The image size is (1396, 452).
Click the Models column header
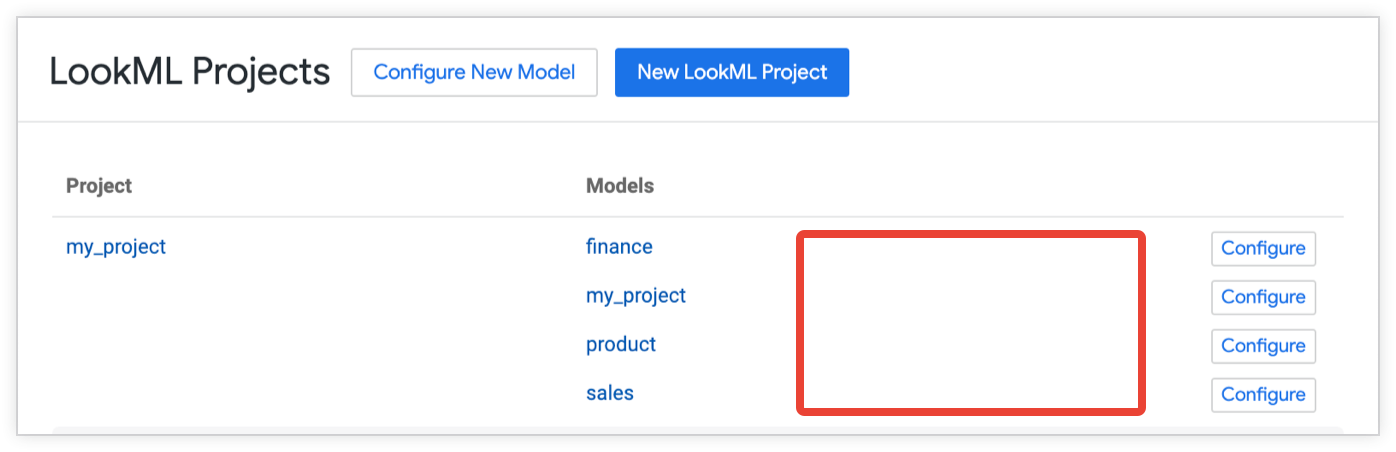tap(620, 186)
